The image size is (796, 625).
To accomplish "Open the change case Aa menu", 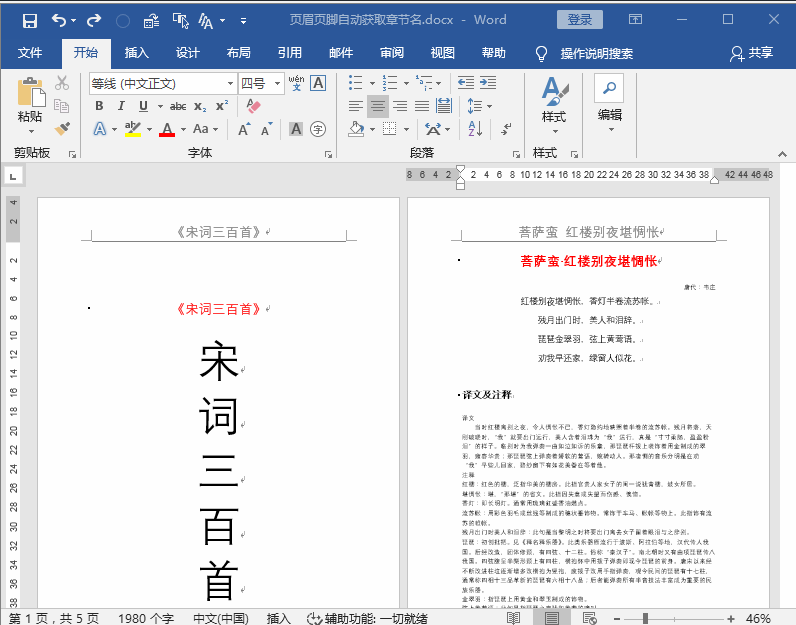I will click(x=205, y=129).
